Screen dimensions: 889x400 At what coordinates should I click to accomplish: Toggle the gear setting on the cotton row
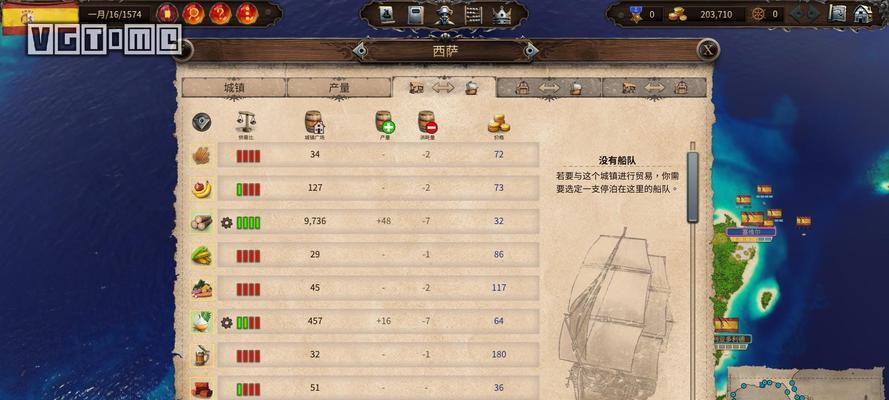[x=226, y=323]
